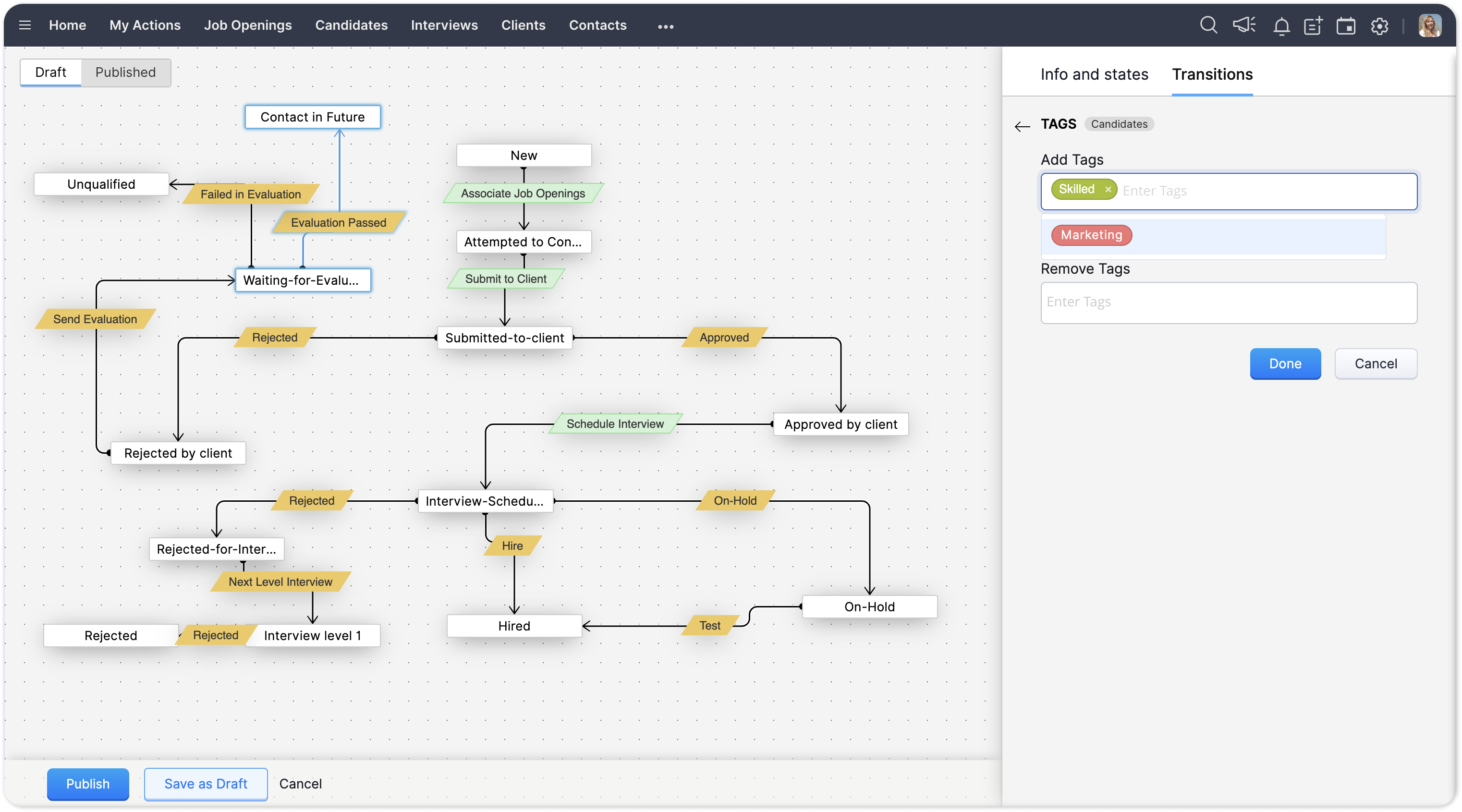Open the settings gear icon

point(1380,26)
